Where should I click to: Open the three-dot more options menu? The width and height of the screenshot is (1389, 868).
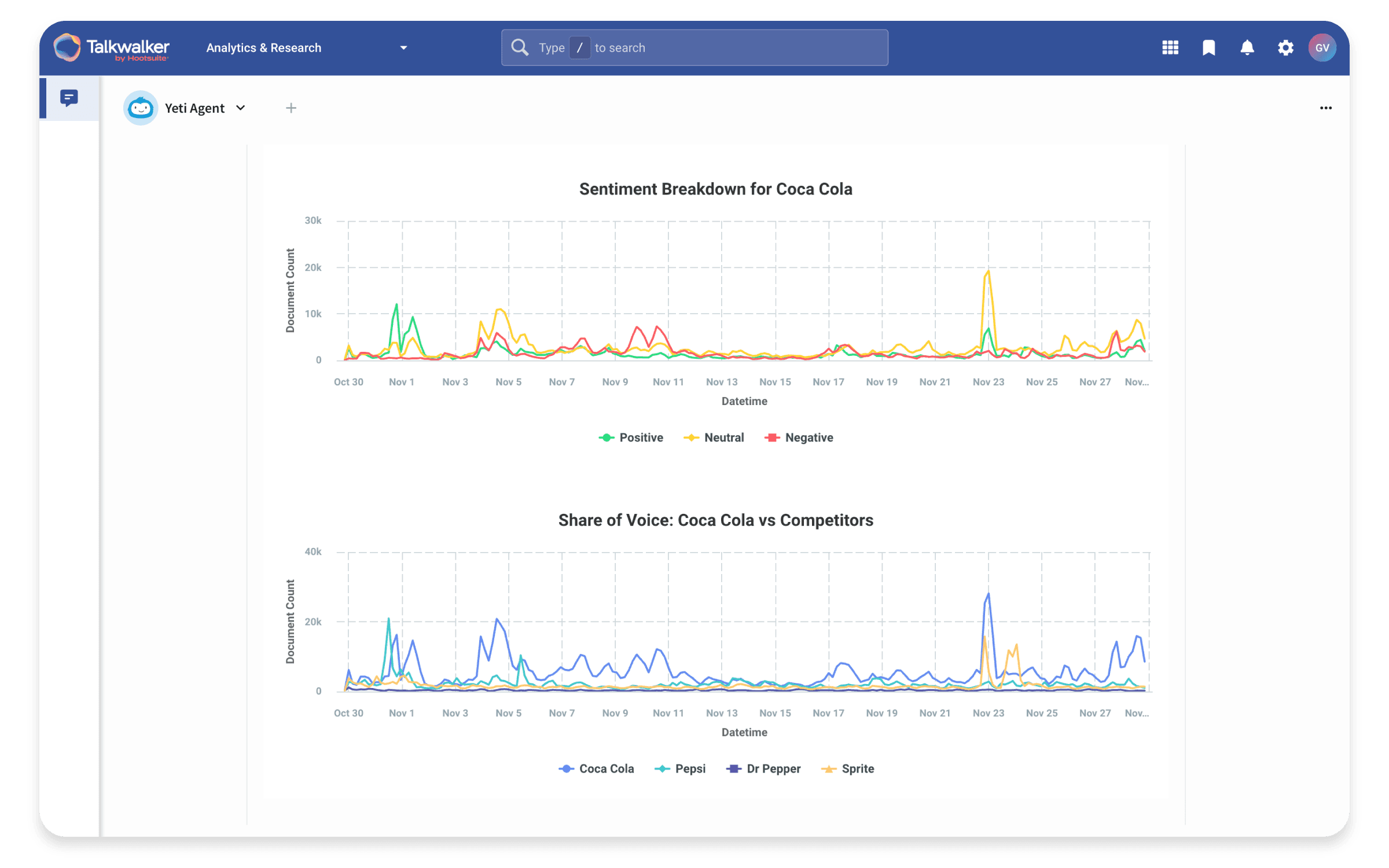(x=1325, y=108)
